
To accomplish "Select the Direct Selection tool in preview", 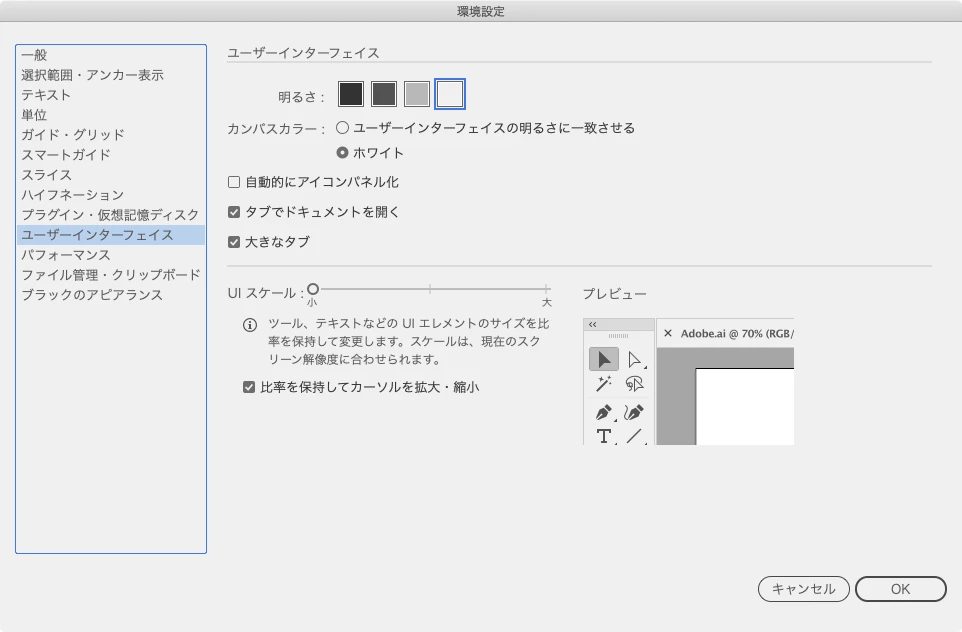I will pos(634,360).
